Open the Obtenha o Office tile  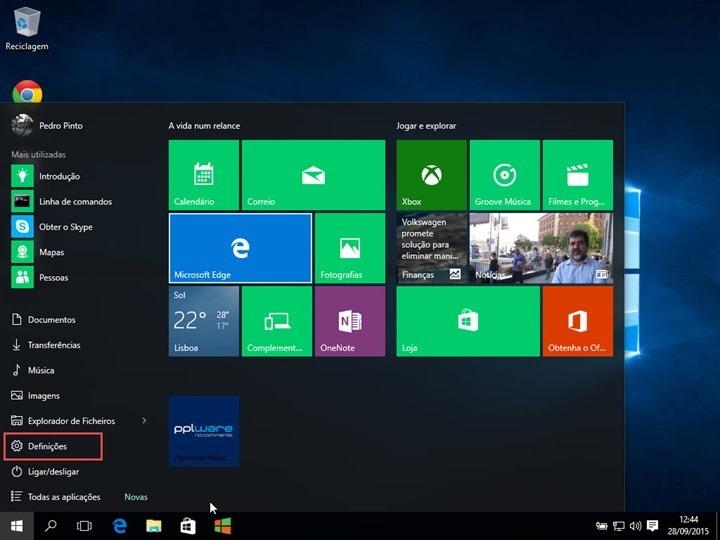click(x=578, y=321)
